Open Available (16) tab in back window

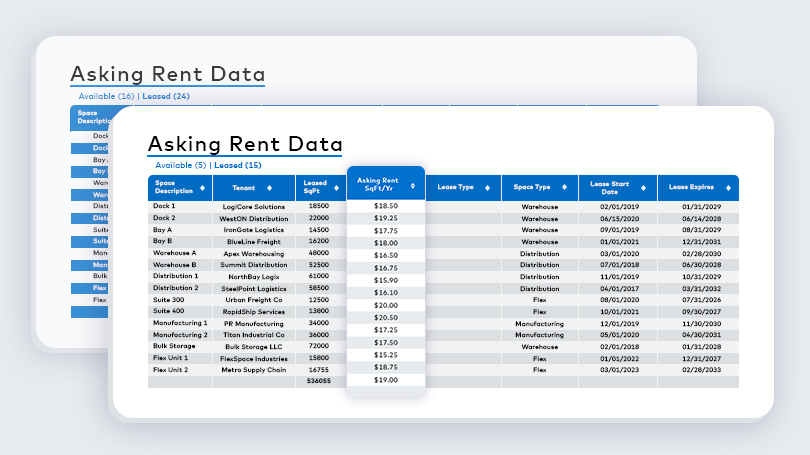click(106, 96)
